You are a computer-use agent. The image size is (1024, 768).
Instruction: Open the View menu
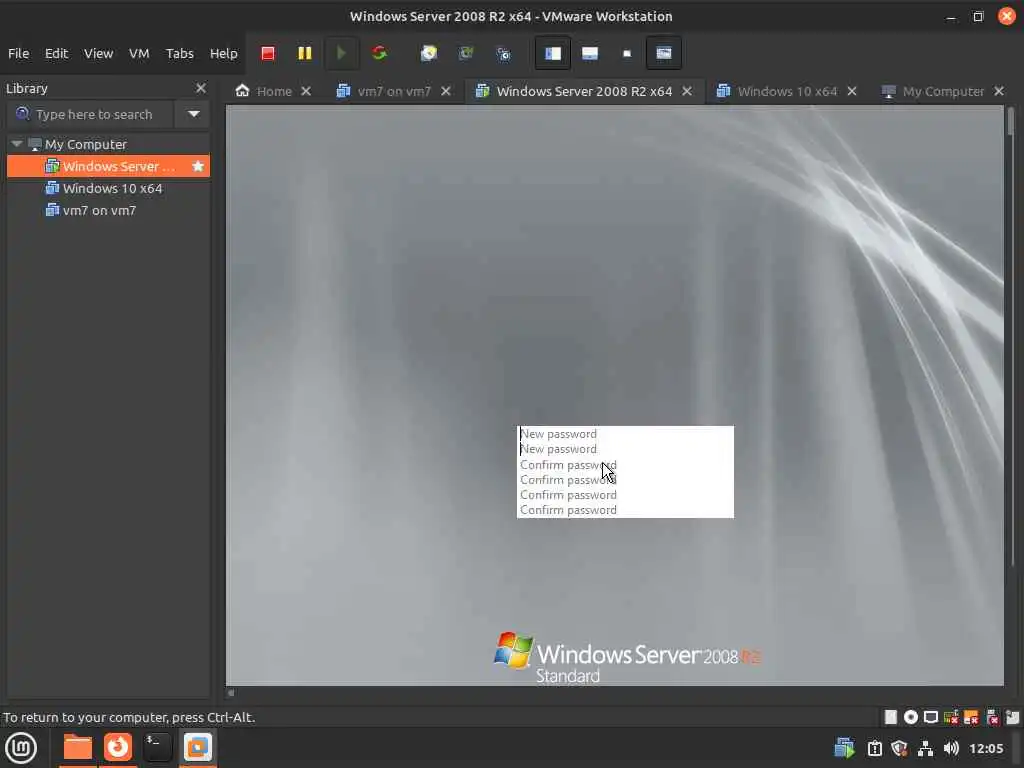[x=98, y=54]
